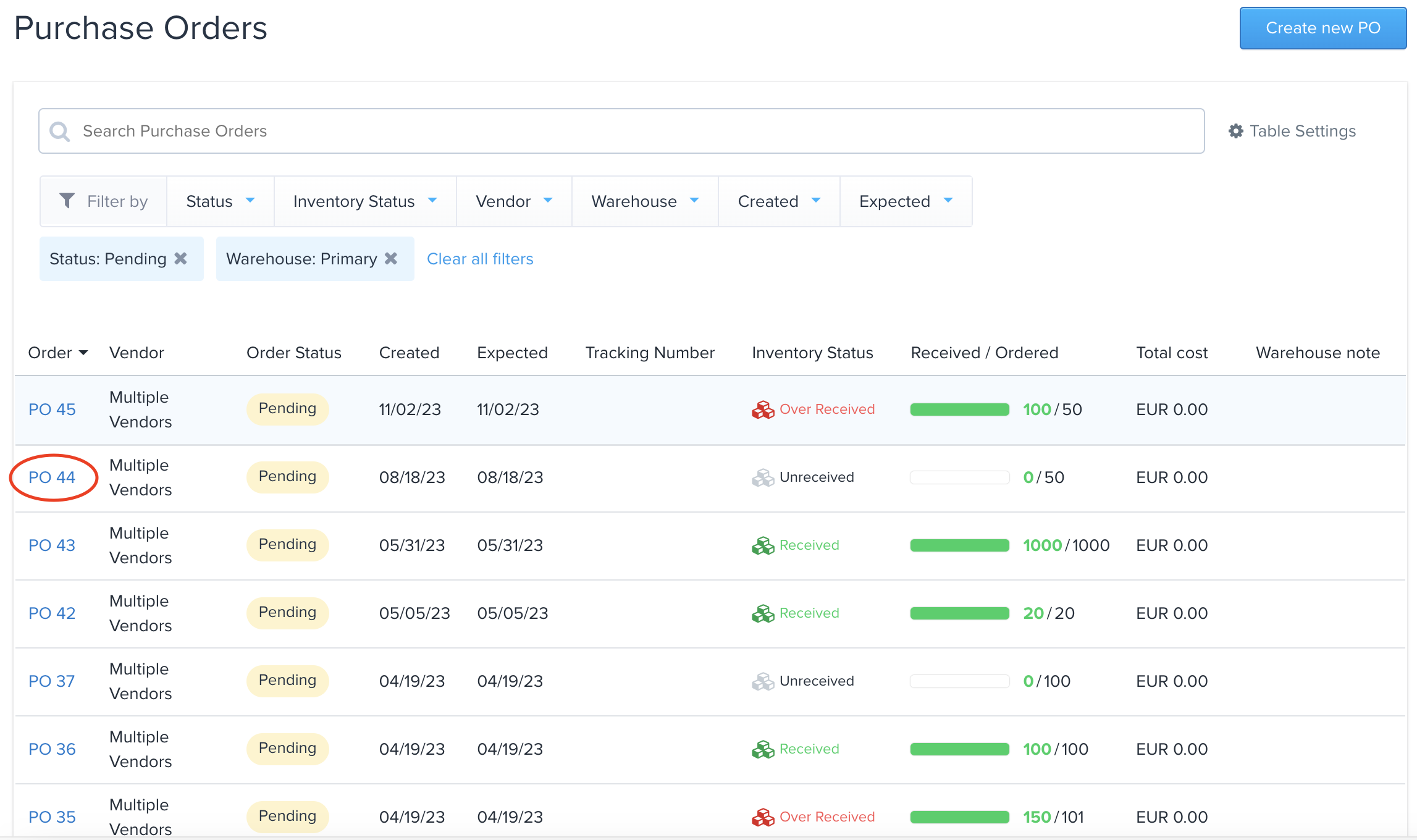Click Unreceived boxes icon for PO 37
Screen dimensions: 1417x840
[763, 681]
